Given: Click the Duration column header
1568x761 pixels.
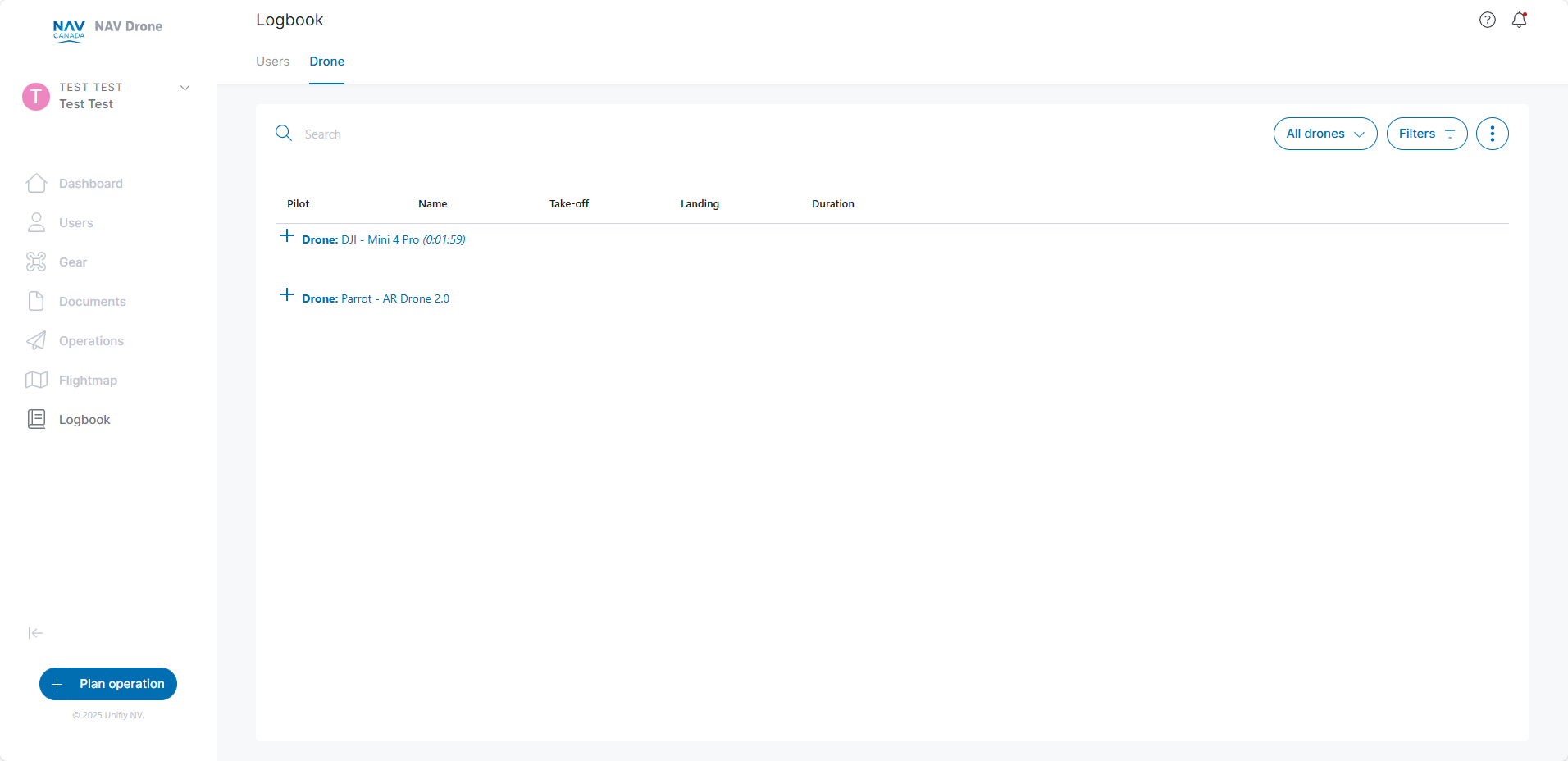Looking at the screenshot, I should pyautogui.click(x=833, y=204).
